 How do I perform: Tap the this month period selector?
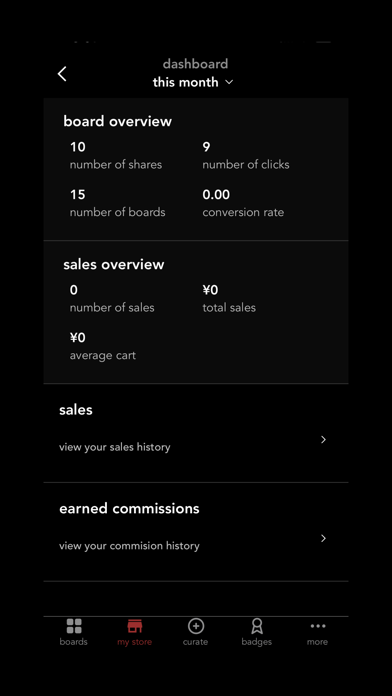[193, 82]
